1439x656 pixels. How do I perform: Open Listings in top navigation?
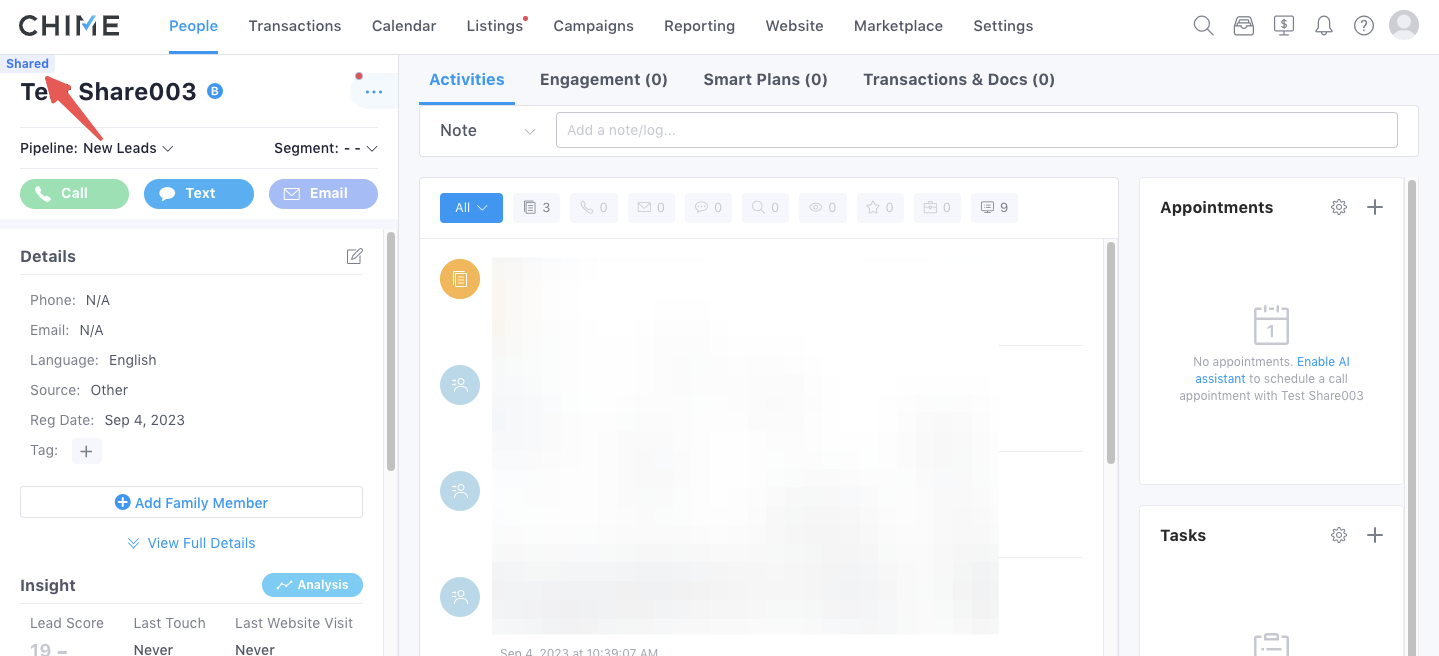click(x=495, y=26)
